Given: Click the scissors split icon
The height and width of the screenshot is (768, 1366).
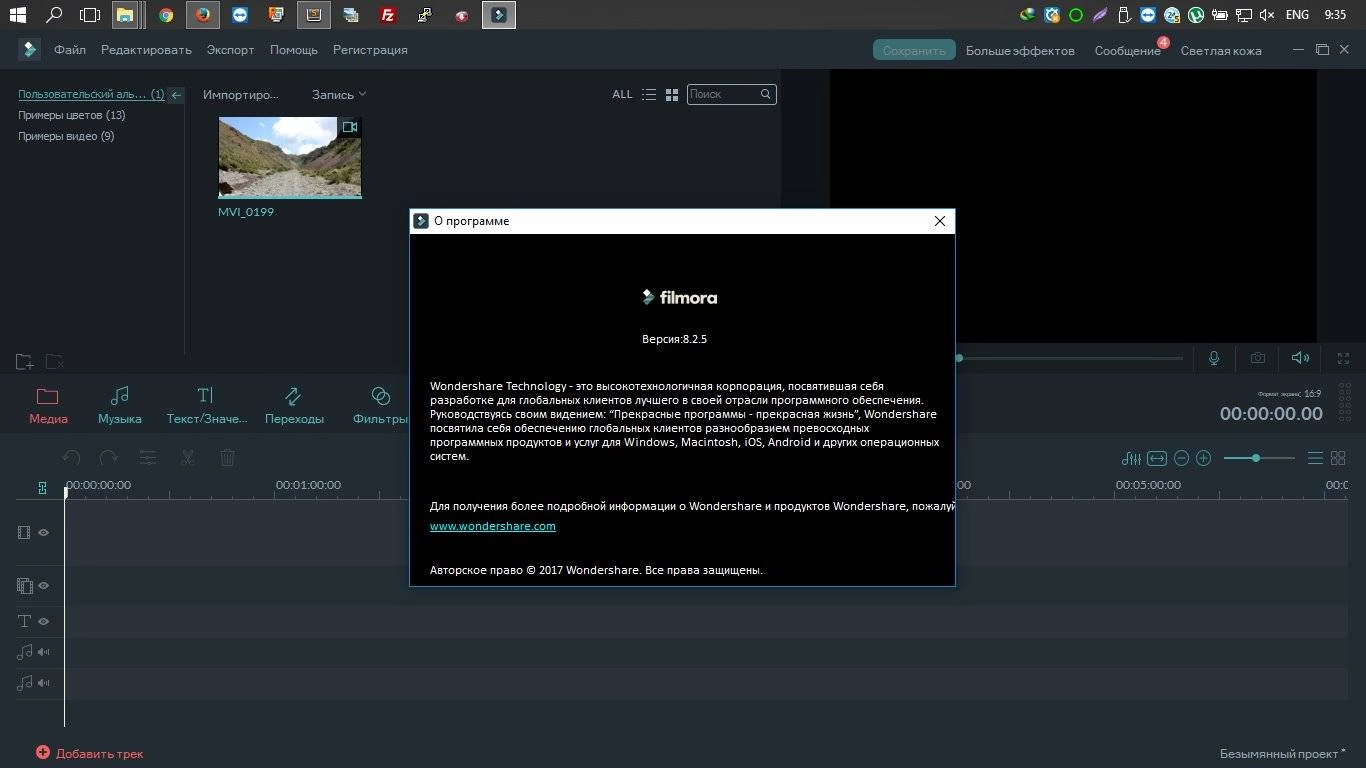Looking at the screenshot, I should click(187, 458).
